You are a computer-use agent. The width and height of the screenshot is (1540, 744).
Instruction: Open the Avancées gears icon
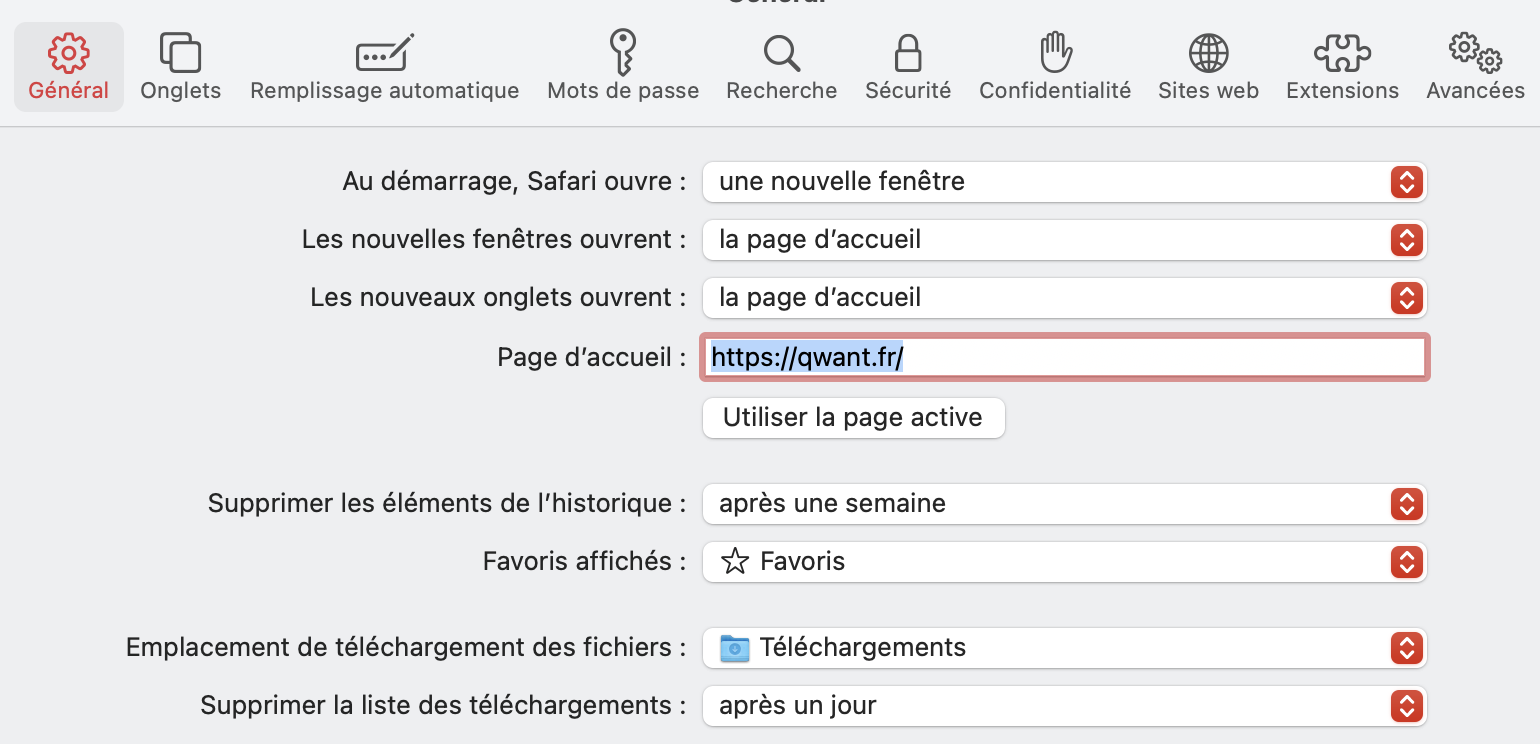(x=1475, y=53)
